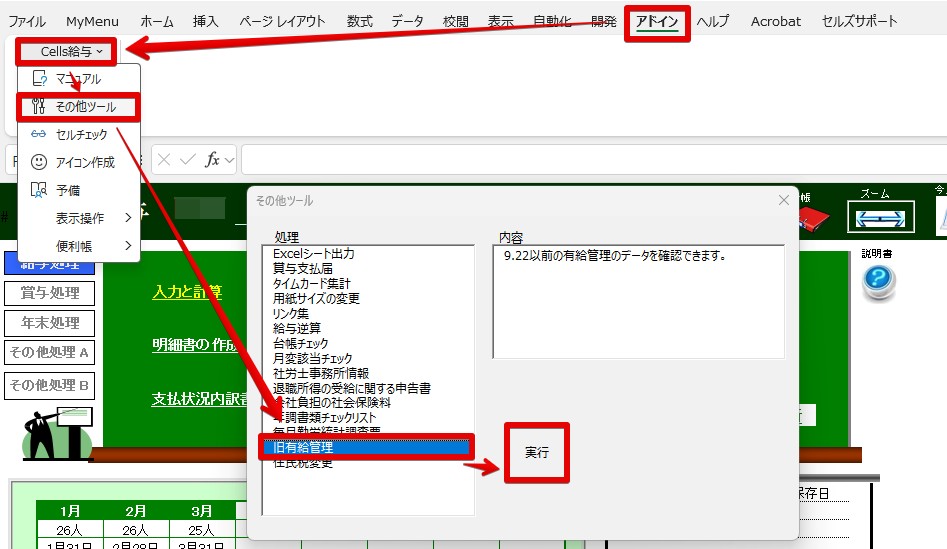The image size is (947, 549).
Task: Select the その他ツール wrench icon
Action: (40, 106)
